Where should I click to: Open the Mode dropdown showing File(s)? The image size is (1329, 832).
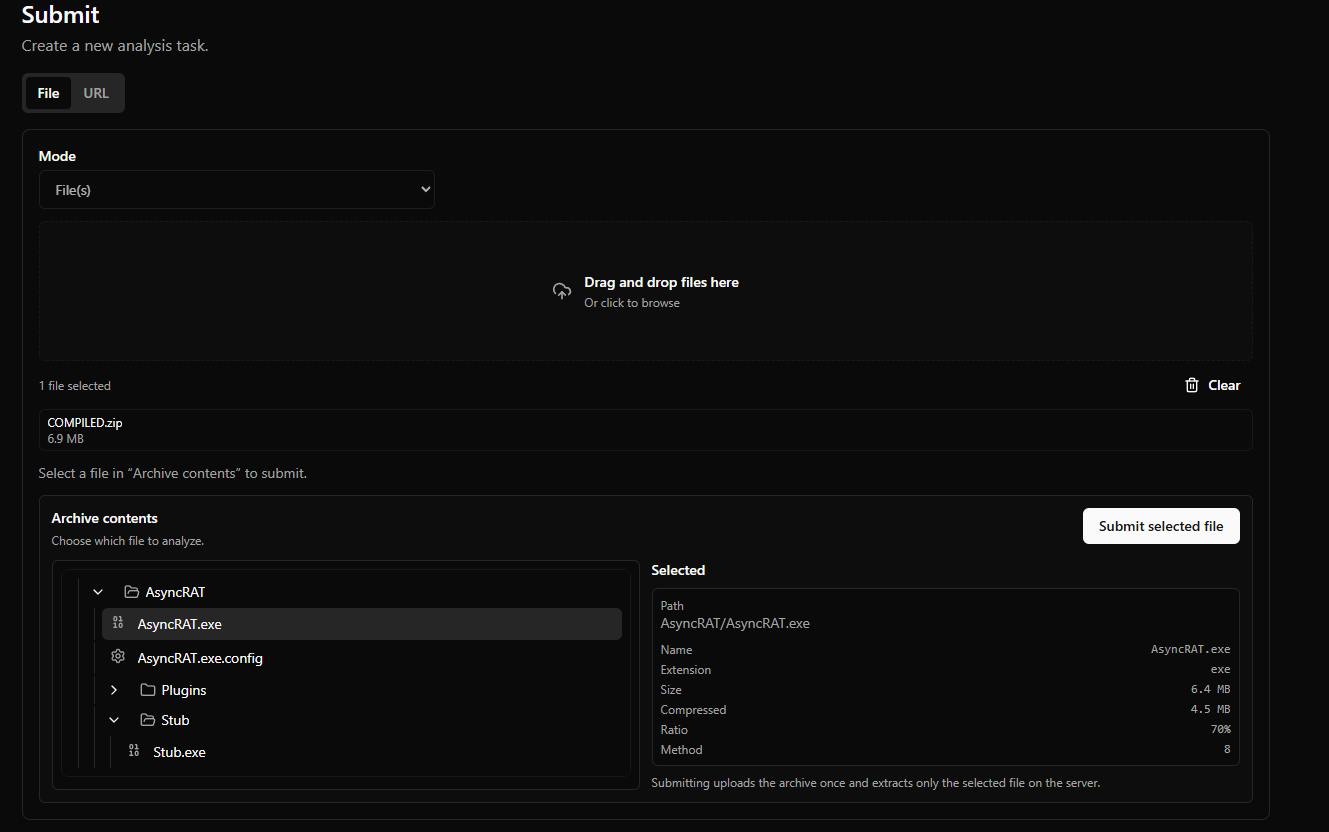(237, 189)
